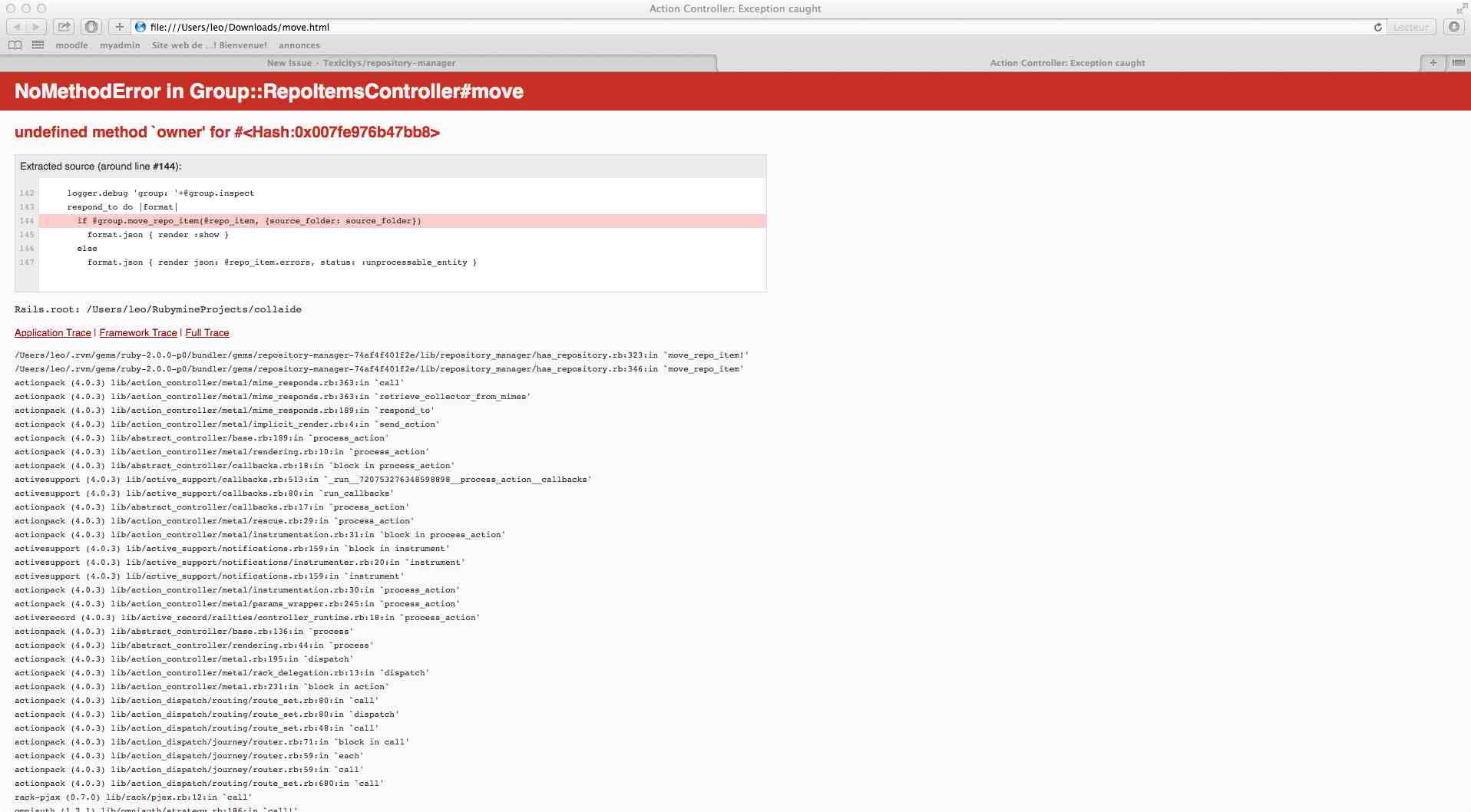
Task: Go back with the browser back arrow
Action: pos(16,27)
